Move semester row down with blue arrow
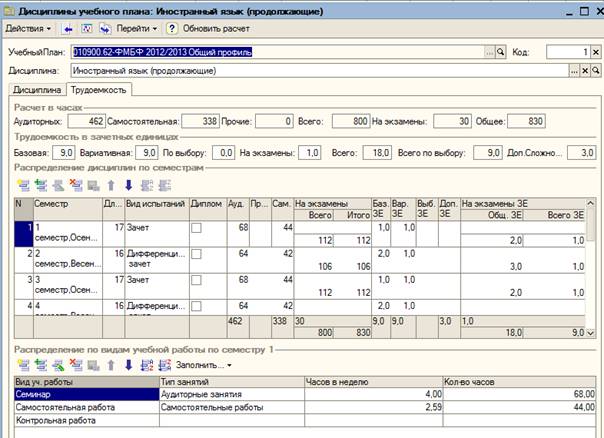 tap(129, 186)
